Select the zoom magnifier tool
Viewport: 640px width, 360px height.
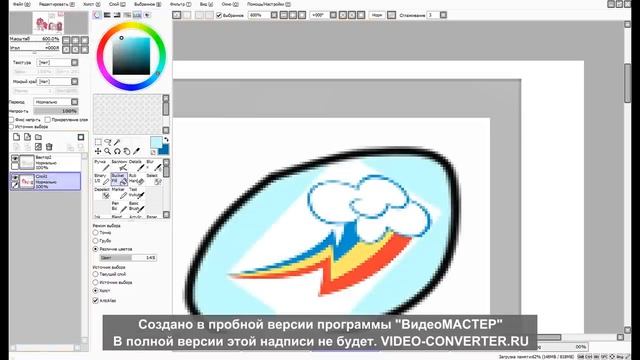(x=108, y=151)
